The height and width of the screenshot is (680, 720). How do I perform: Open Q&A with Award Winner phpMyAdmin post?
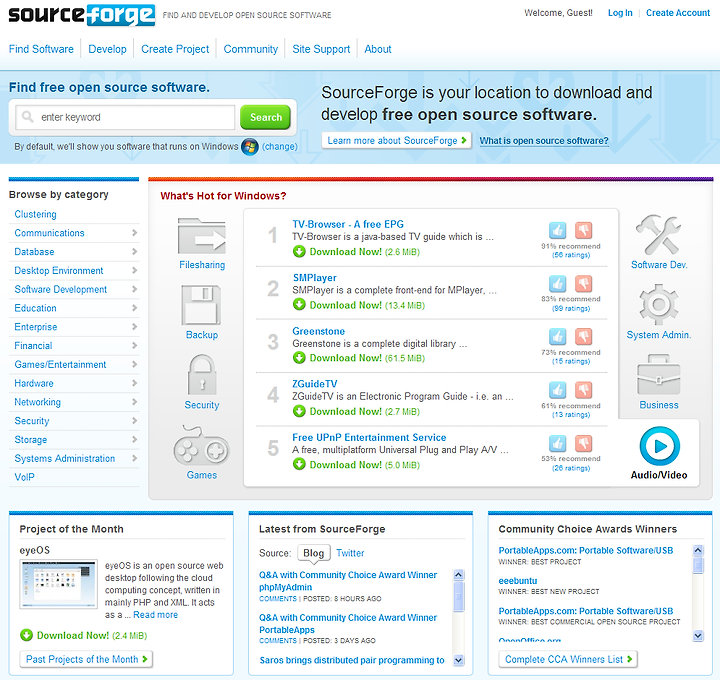348,581
